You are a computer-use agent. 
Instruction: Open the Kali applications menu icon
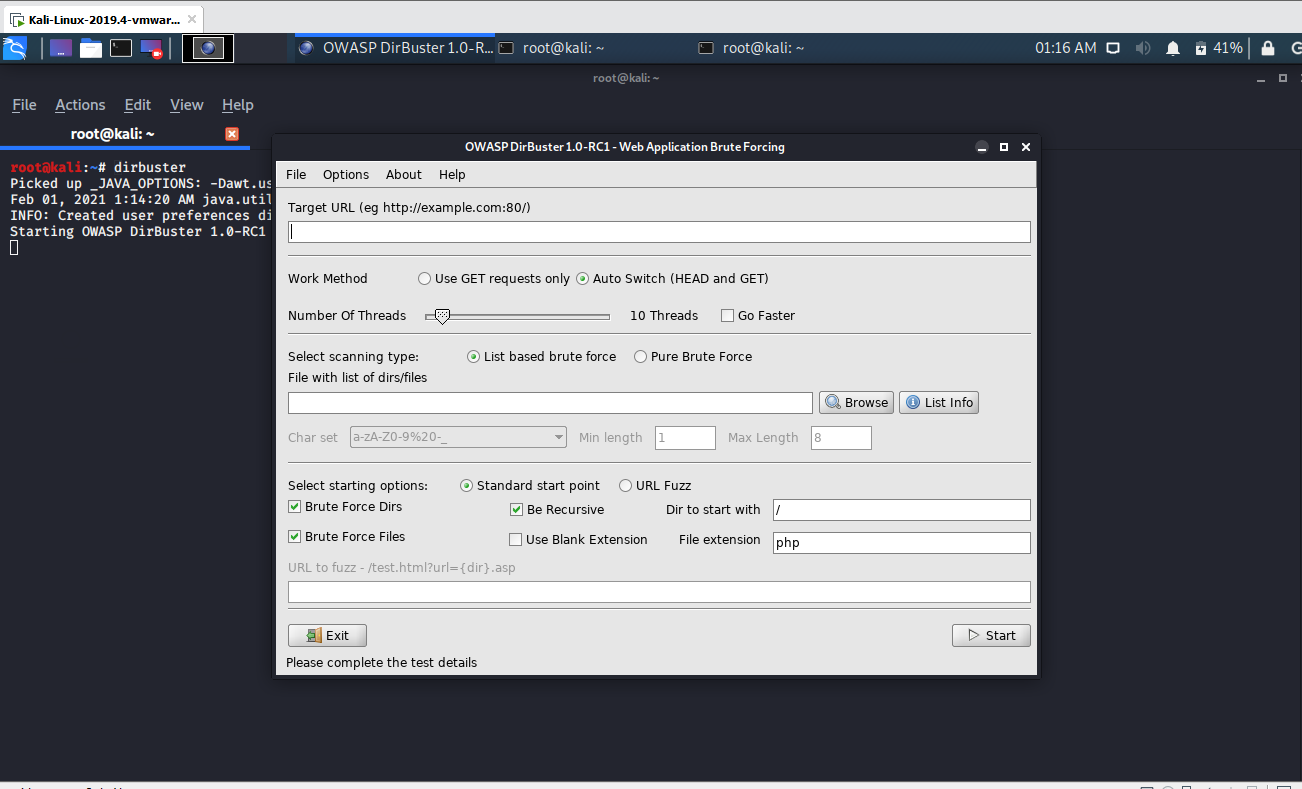click(14, 48)
